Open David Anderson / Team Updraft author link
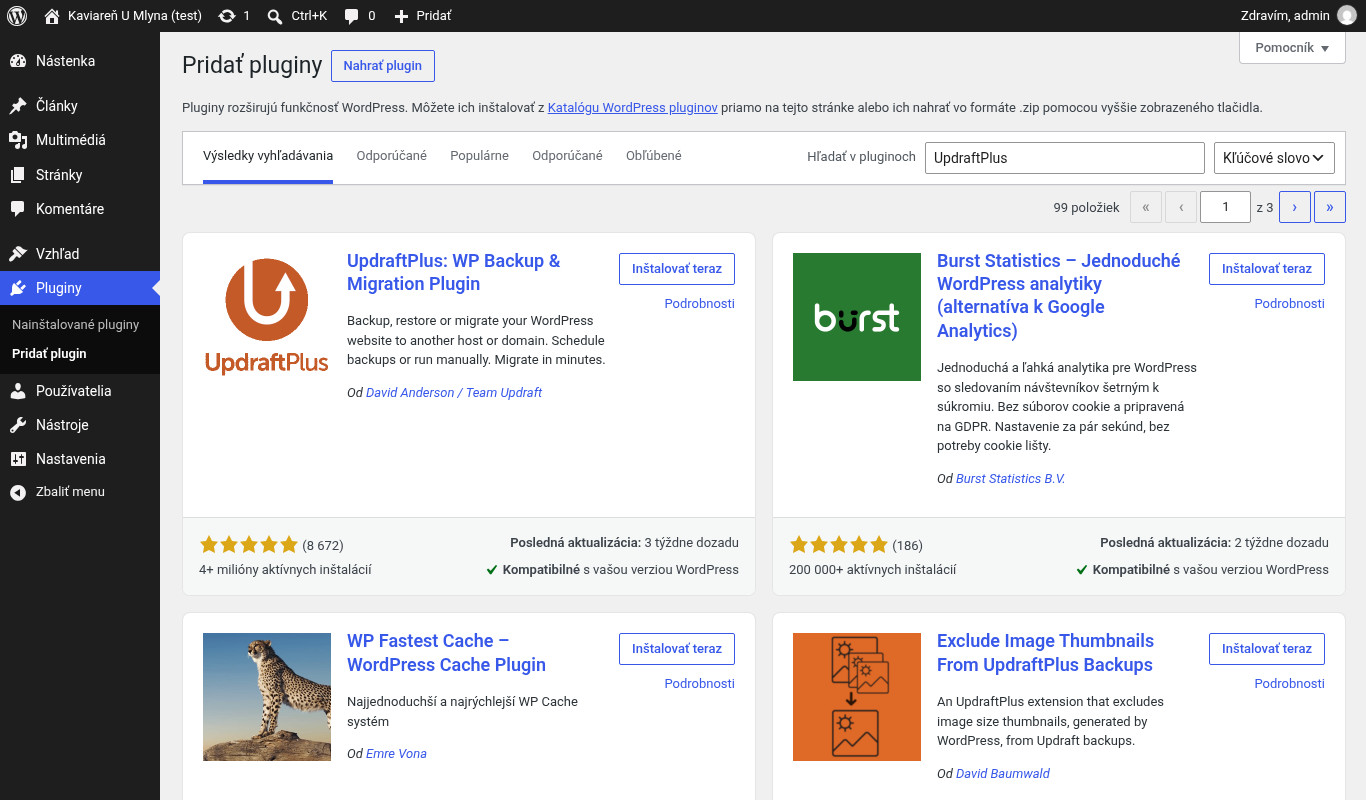The height and width of the screenshot is (800, 1366). pyautogui.click(x=454, y=393)
